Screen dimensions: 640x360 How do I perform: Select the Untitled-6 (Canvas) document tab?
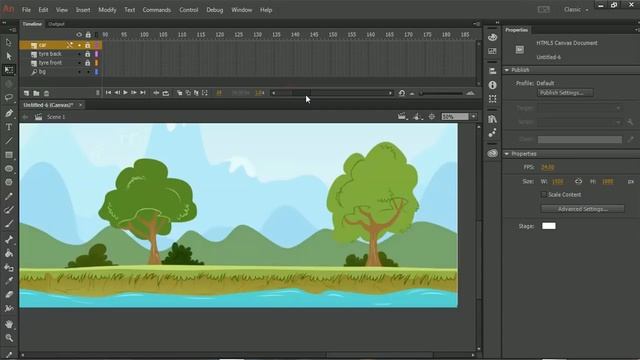[48, 105]
